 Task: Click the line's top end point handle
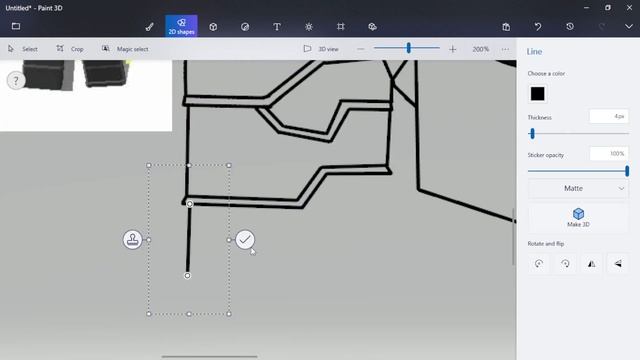click(x=190, y=203)
